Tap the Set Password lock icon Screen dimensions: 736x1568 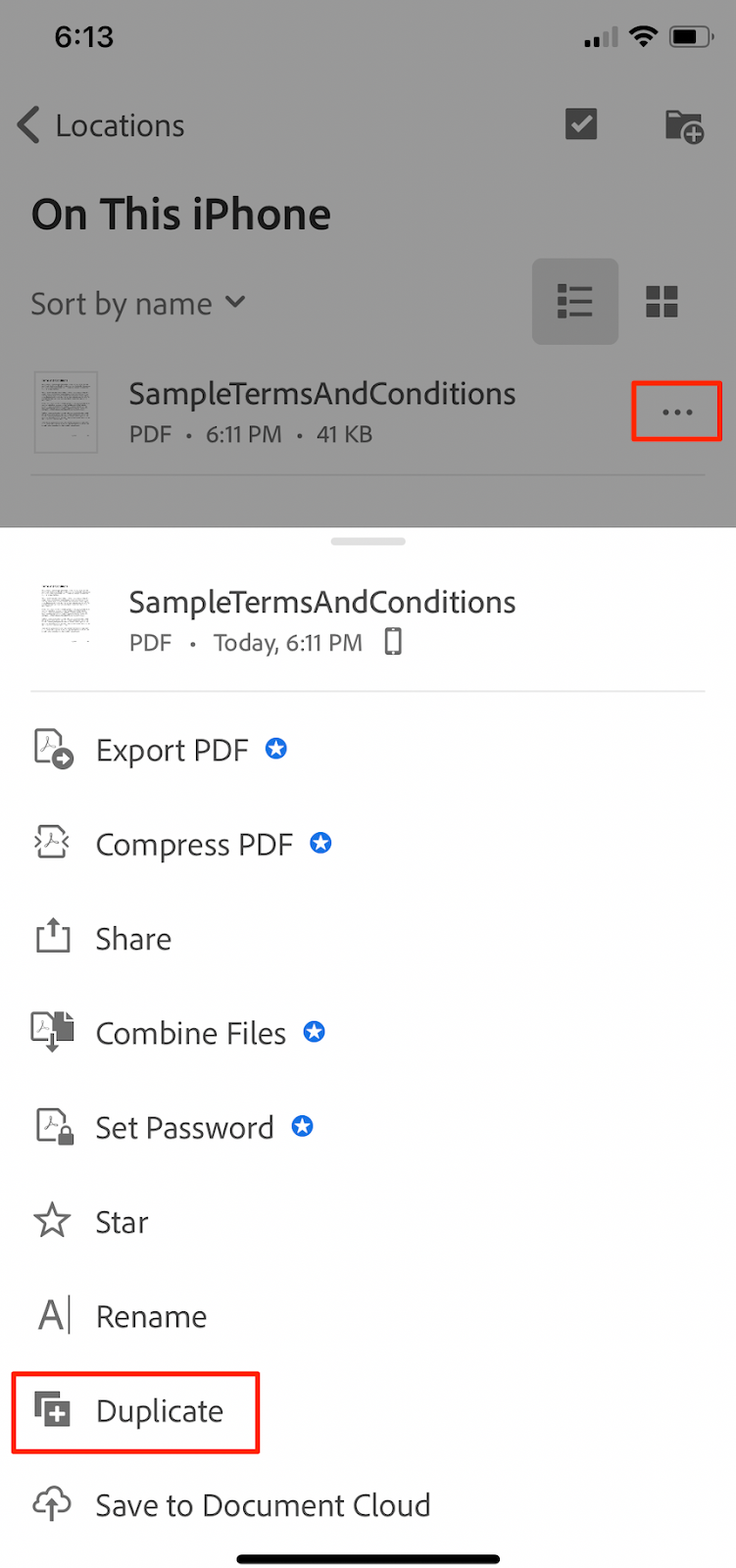click(53, 1126)
